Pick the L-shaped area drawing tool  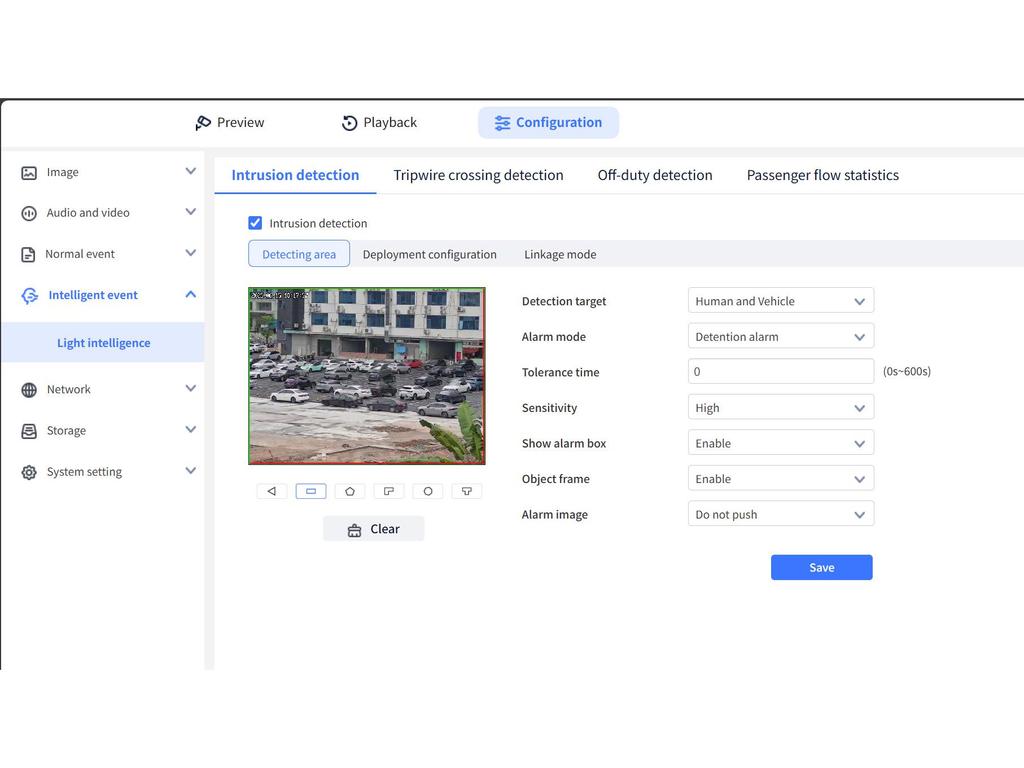(389, 491)
